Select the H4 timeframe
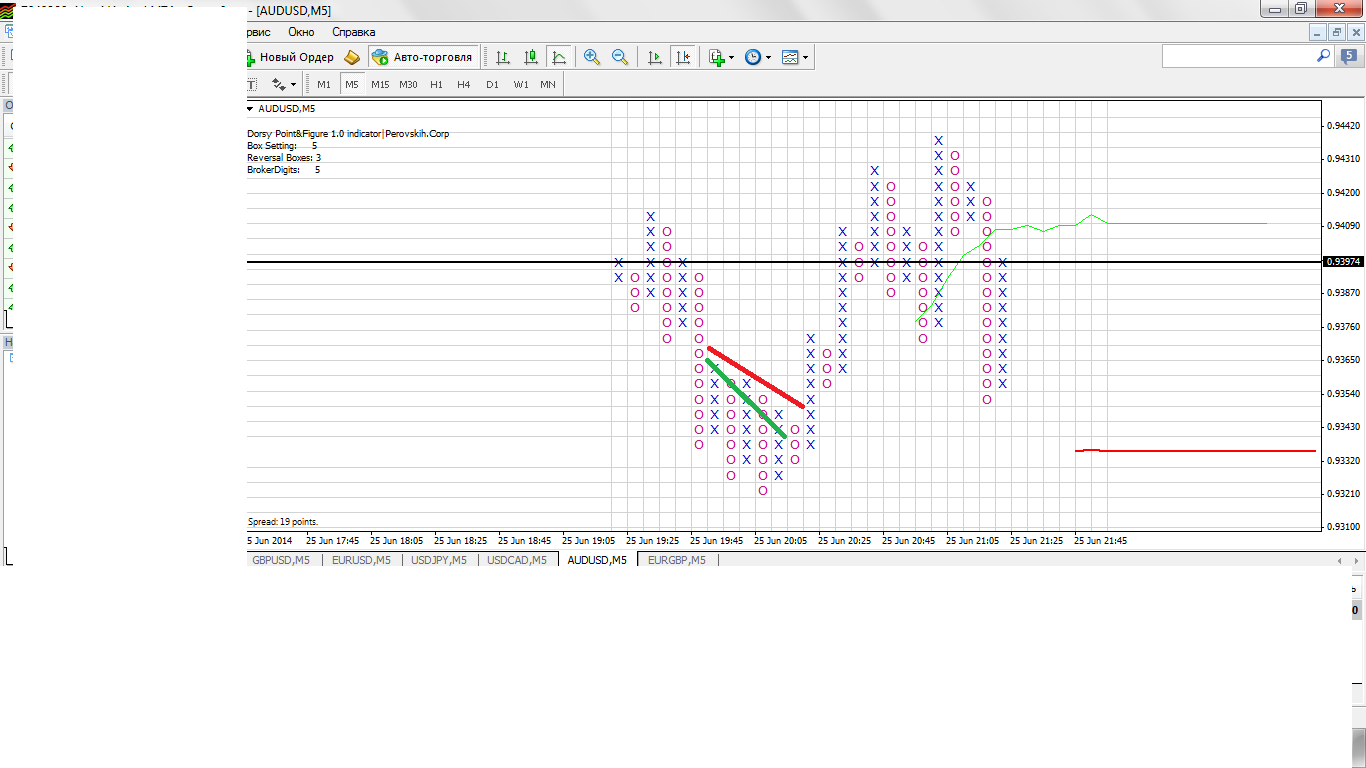 point(464,84)
